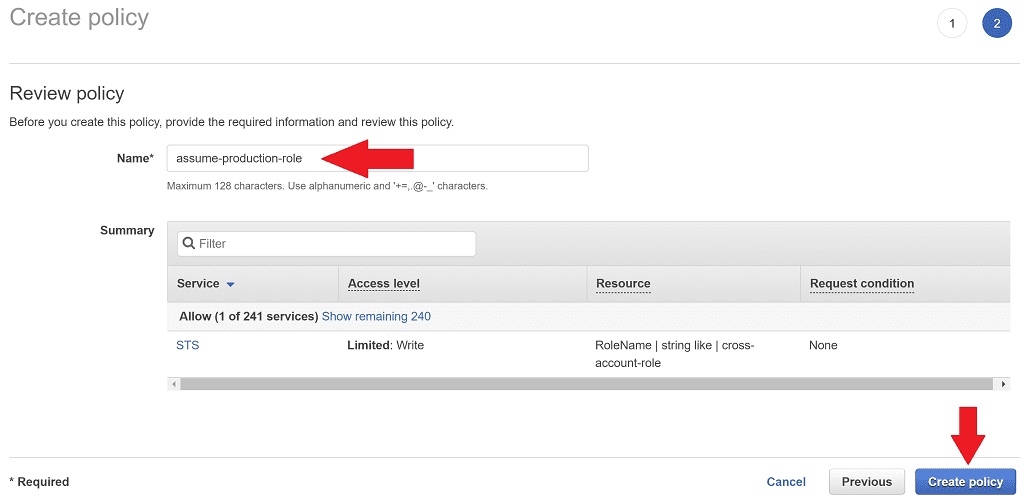Click the policy Name input field
The image size is (1024, 499).
377,158
